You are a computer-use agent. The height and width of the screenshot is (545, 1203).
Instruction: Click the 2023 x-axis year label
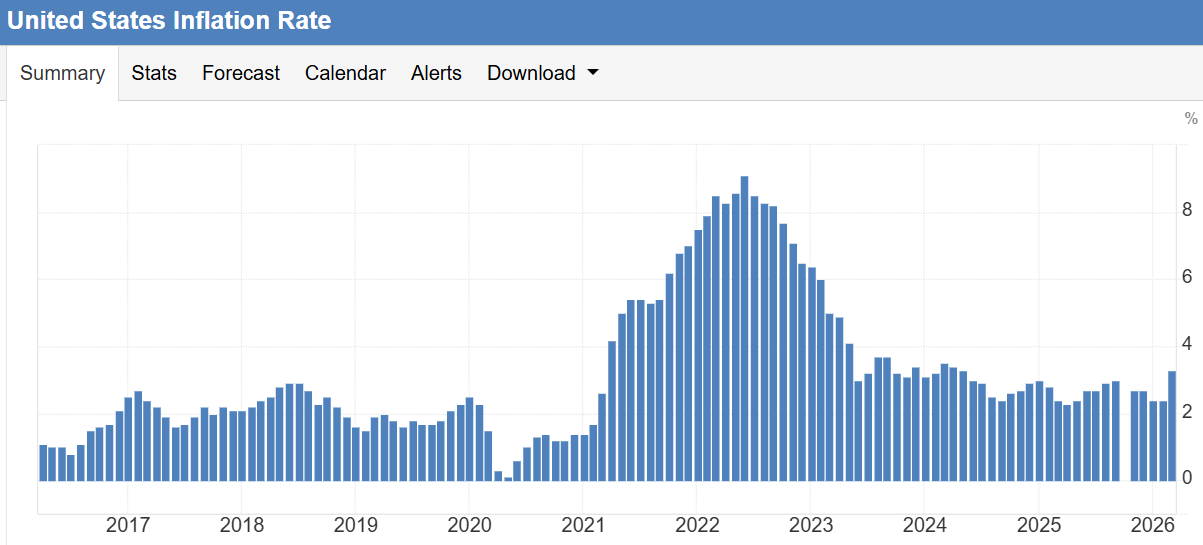[810, 526]
